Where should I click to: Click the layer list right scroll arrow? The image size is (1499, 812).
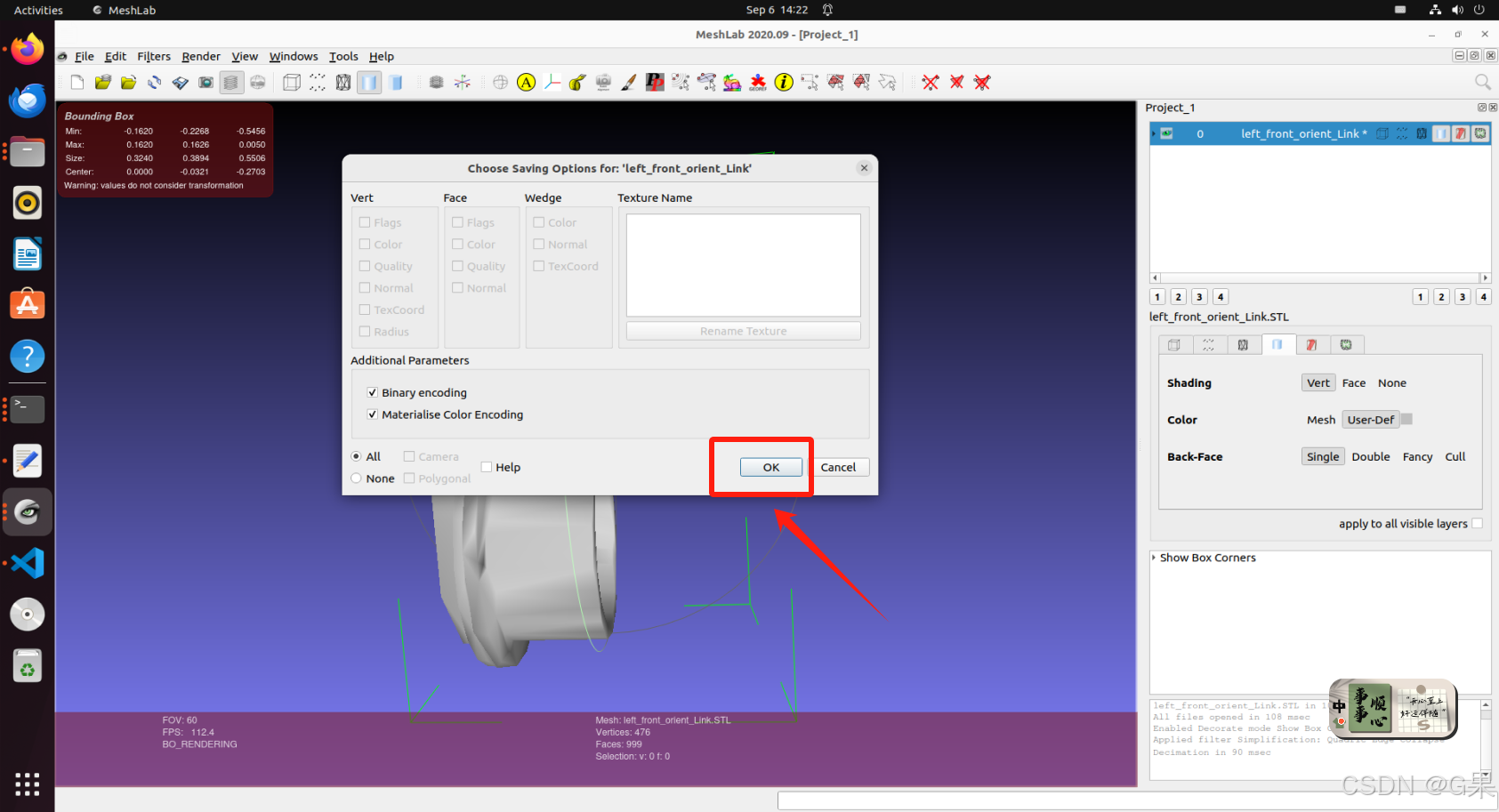(x=1485, y=278)
